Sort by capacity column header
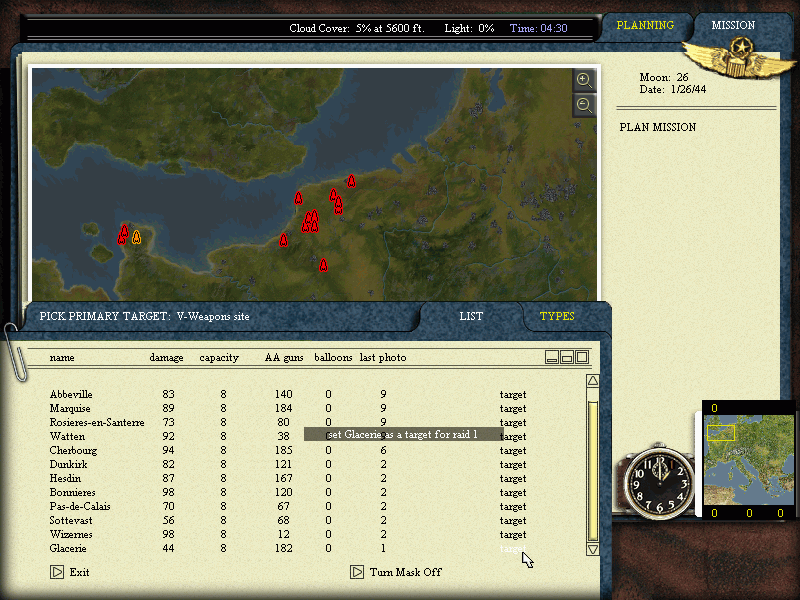800x600 pixels. point(219,358)
